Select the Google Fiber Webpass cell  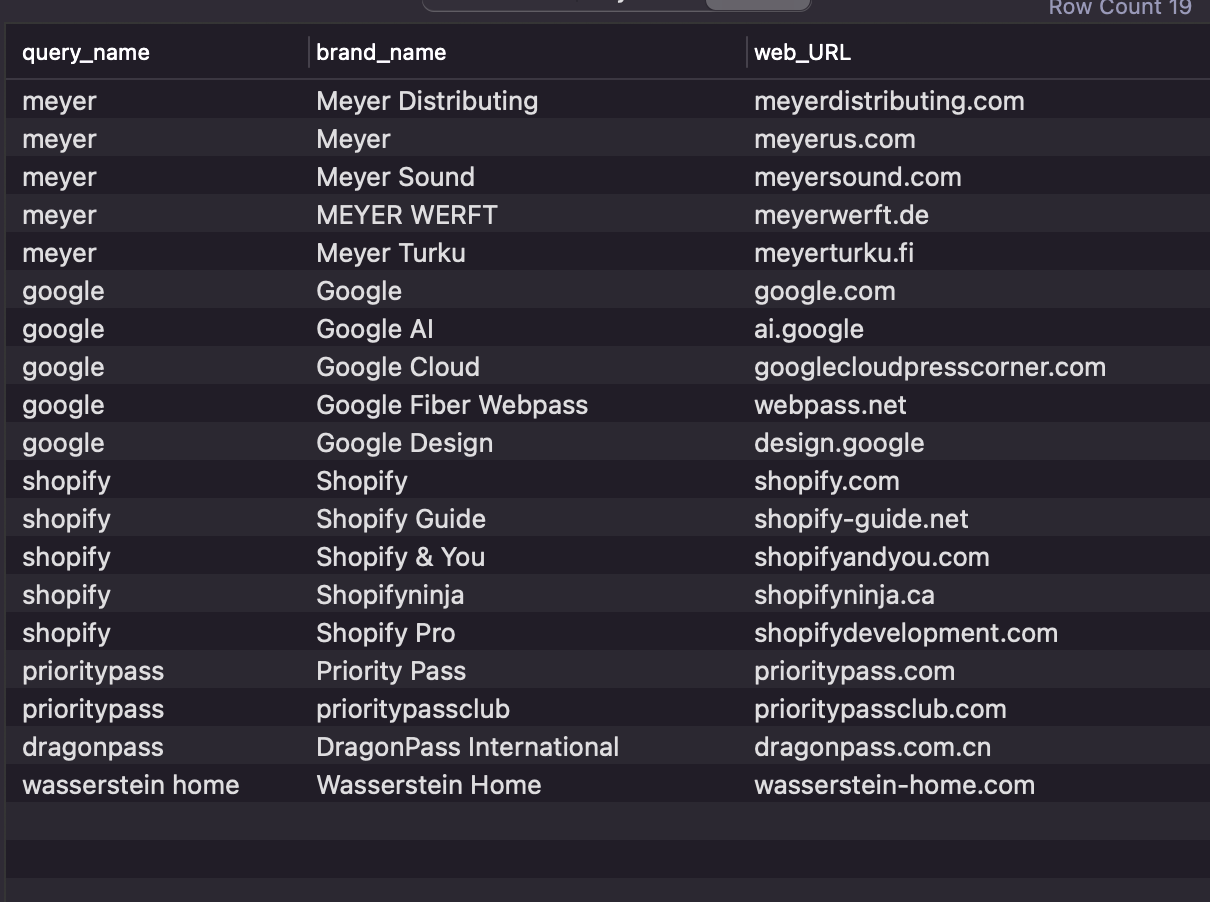point(452,405)
